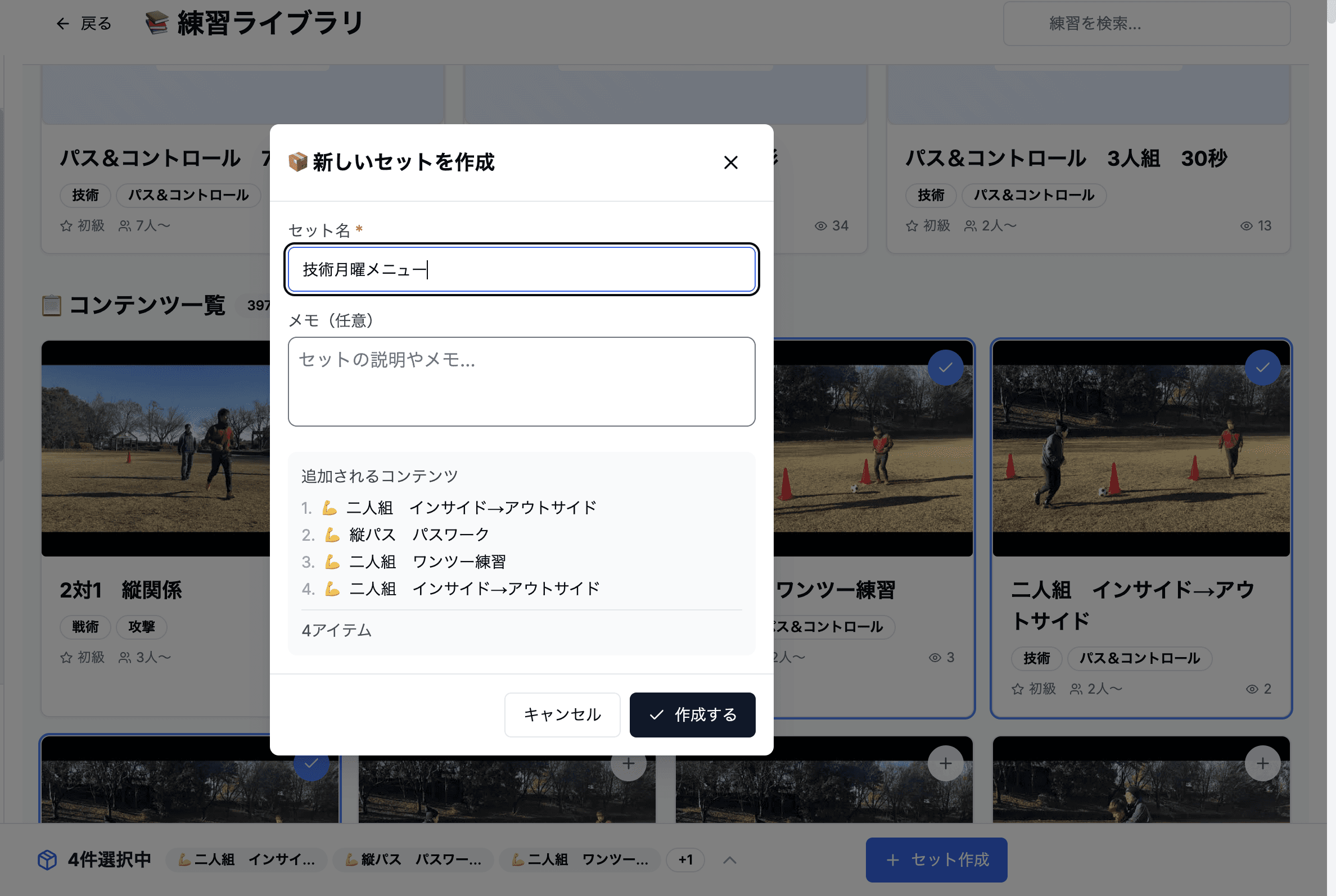Screen dimensions: 1336x896
Task: Click the back arrow 戻る link
Action: pyautogui.click(x=83, y=24)
